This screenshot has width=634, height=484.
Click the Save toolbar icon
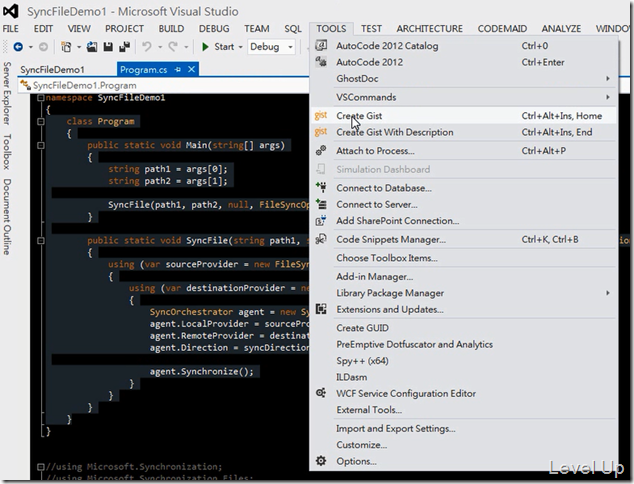108,47
